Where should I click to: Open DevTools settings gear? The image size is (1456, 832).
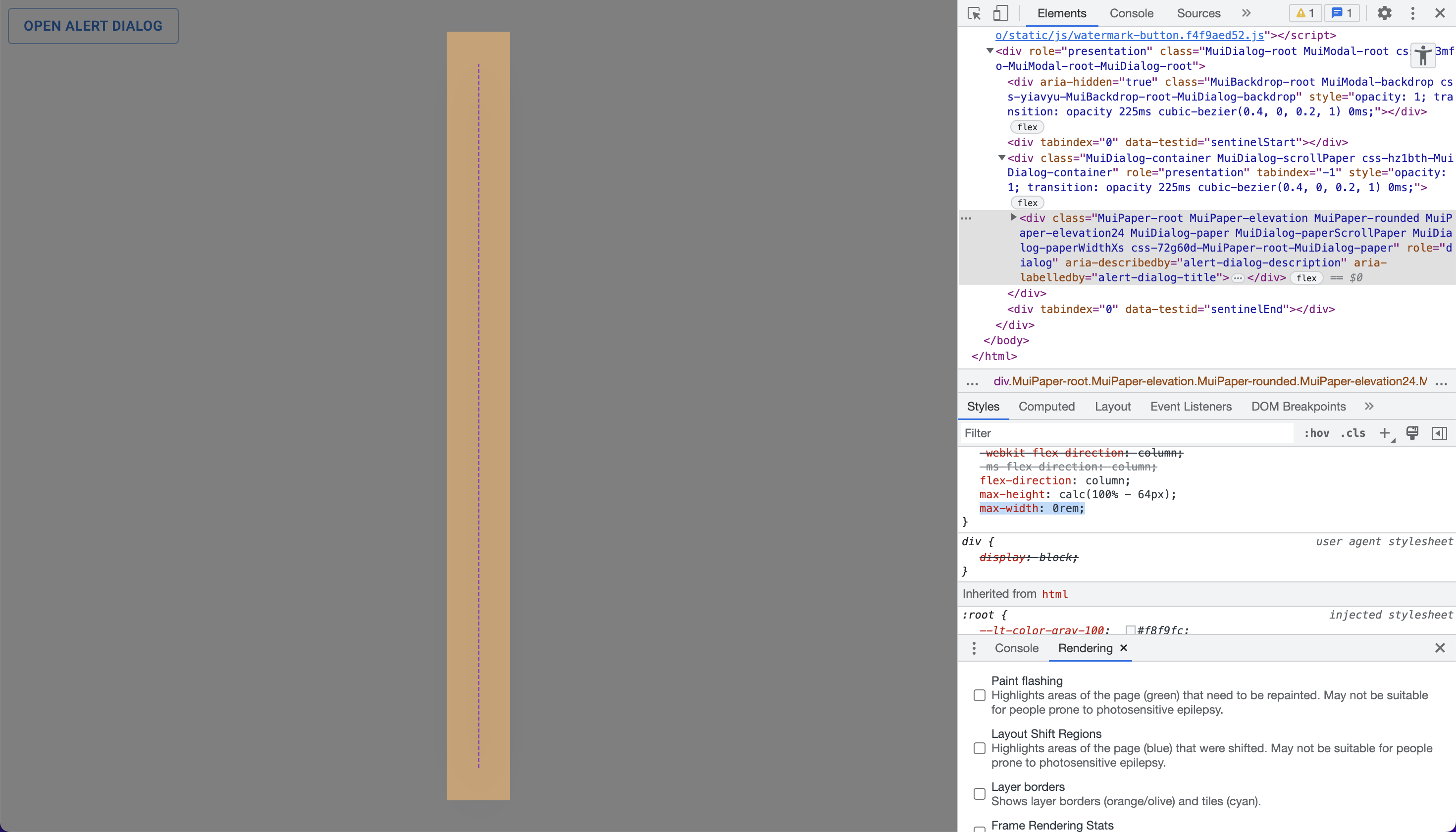1384,12
